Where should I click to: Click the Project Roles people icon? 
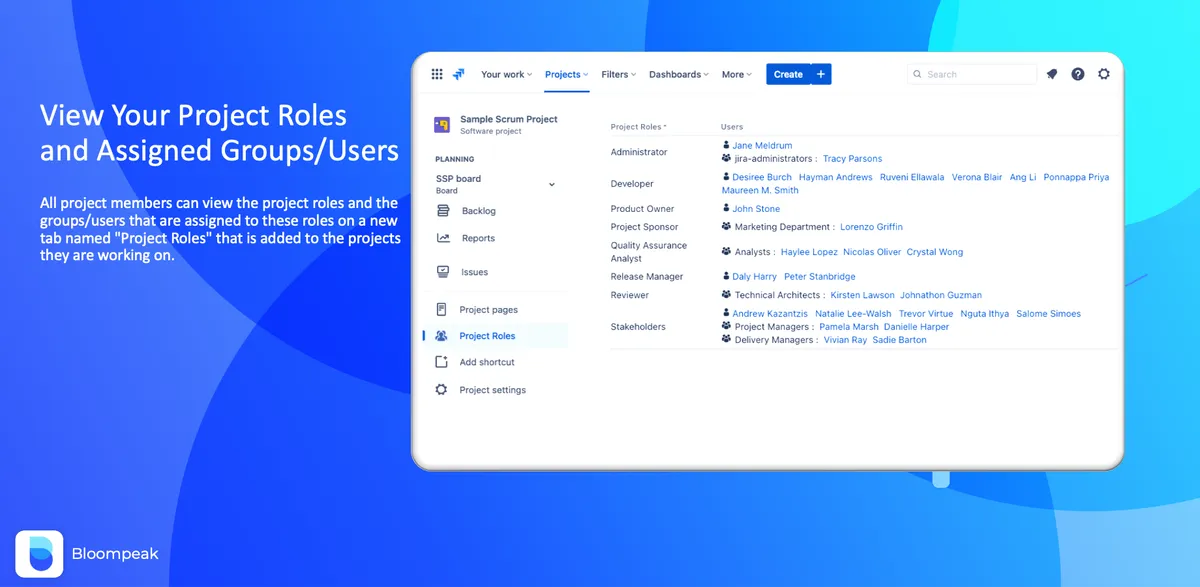[x=442, y=336]
